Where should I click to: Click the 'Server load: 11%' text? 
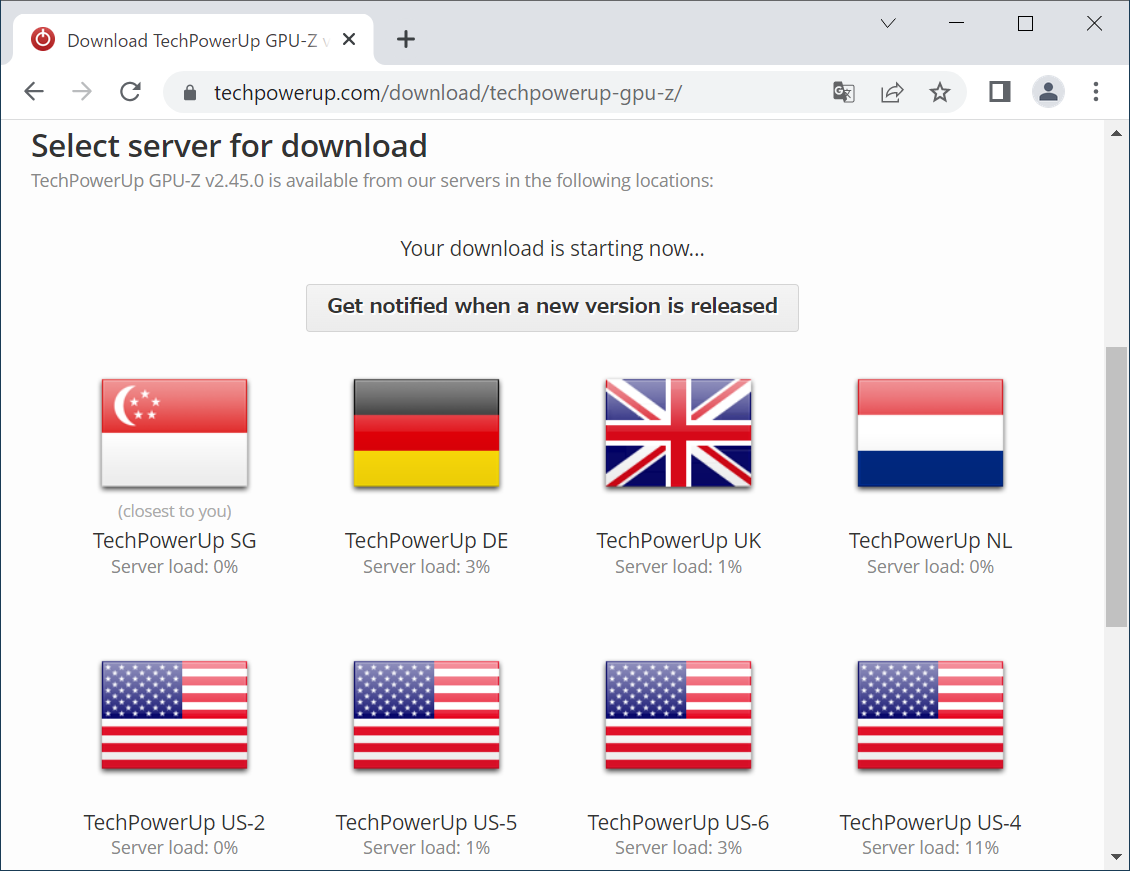[x=930, y=848]
